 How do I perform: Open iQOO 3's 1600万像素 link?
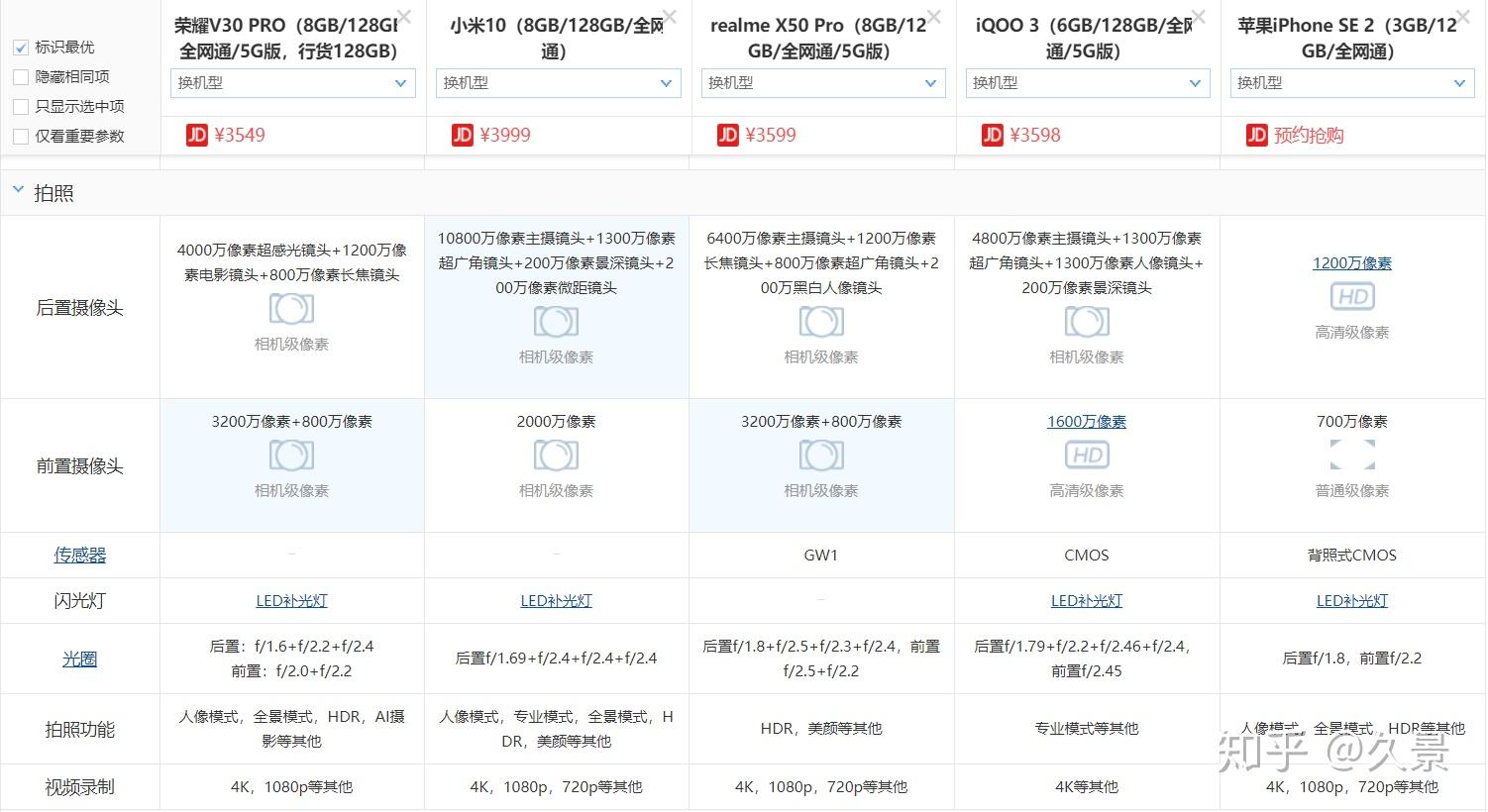coord(1087,421)
